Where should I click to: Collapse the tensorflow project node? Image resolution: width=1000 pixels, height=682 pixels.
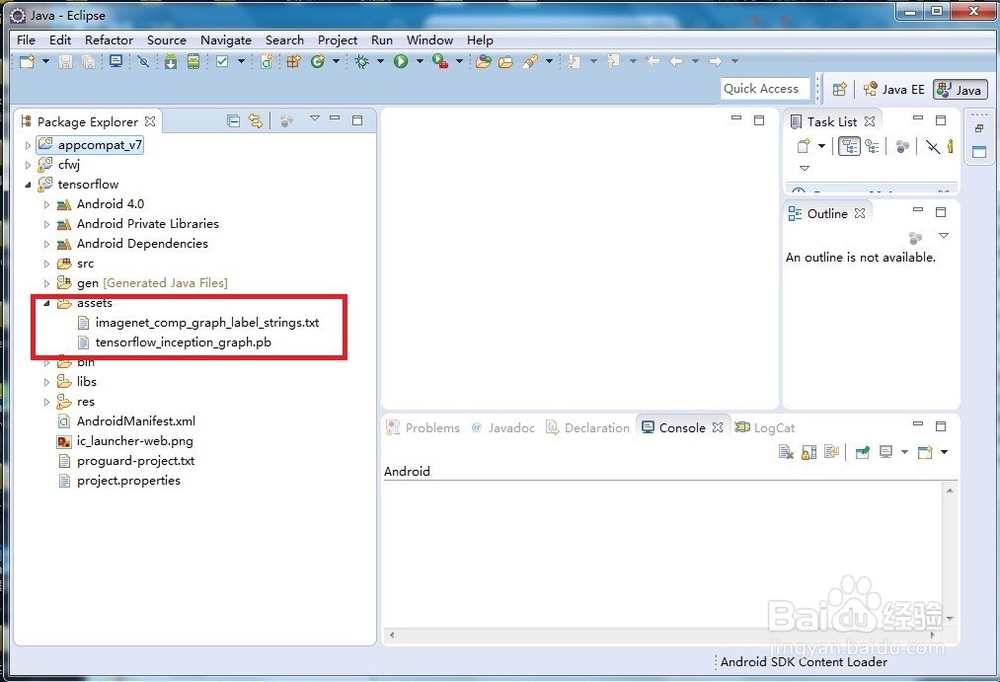27,185
